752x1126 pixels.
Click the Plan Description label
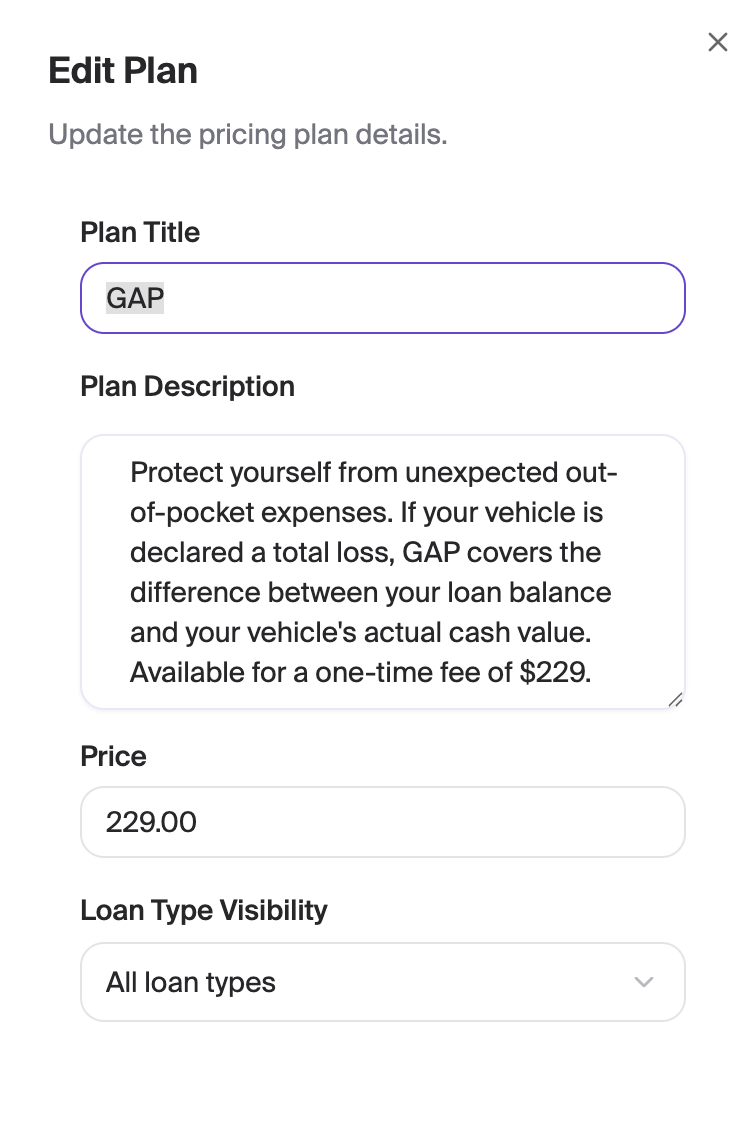click(x=187, y=386)
